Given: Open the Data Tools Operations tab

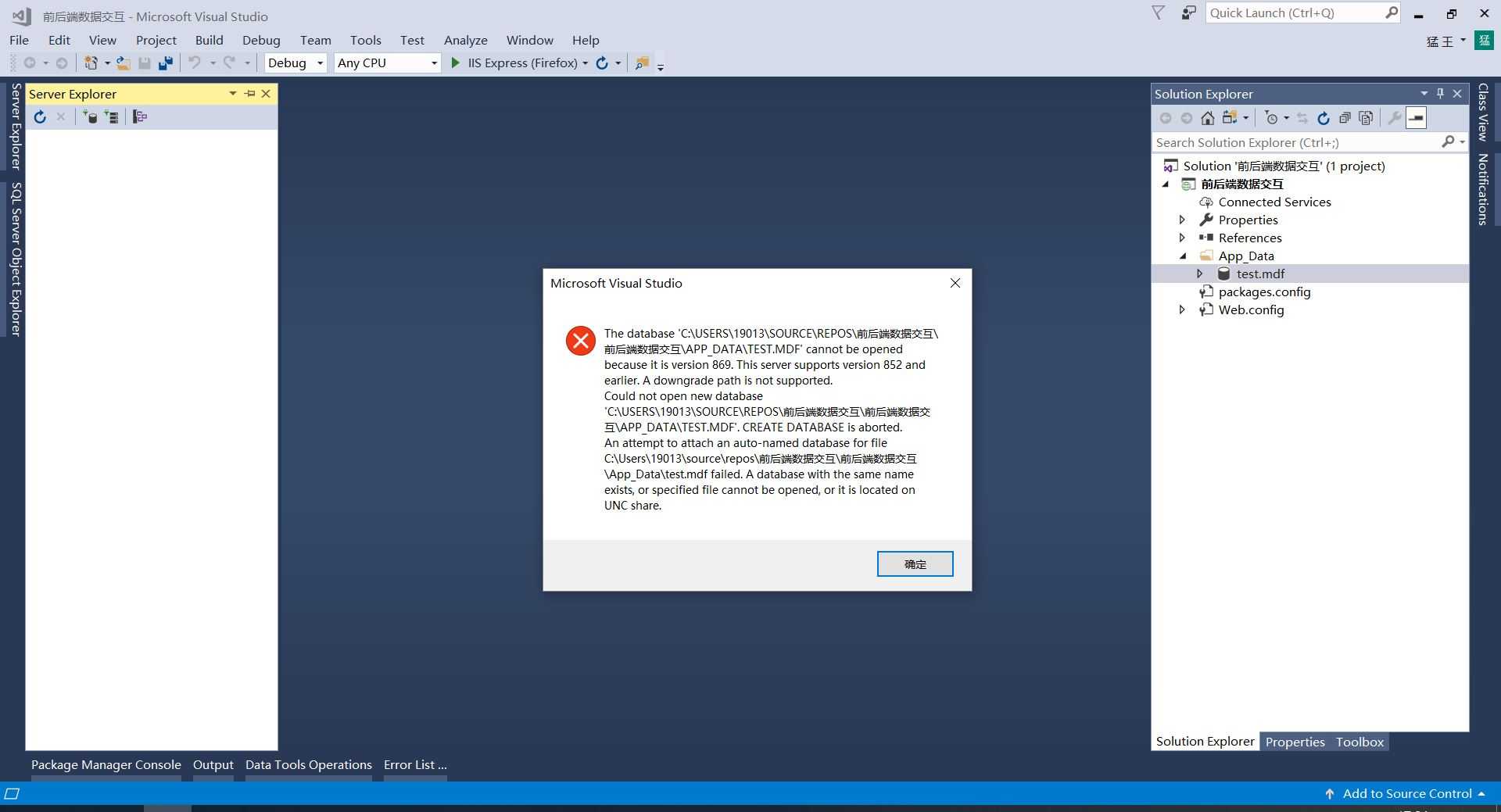Looking at the screenshot, I should pyautogui.click(x=309, y=765).
